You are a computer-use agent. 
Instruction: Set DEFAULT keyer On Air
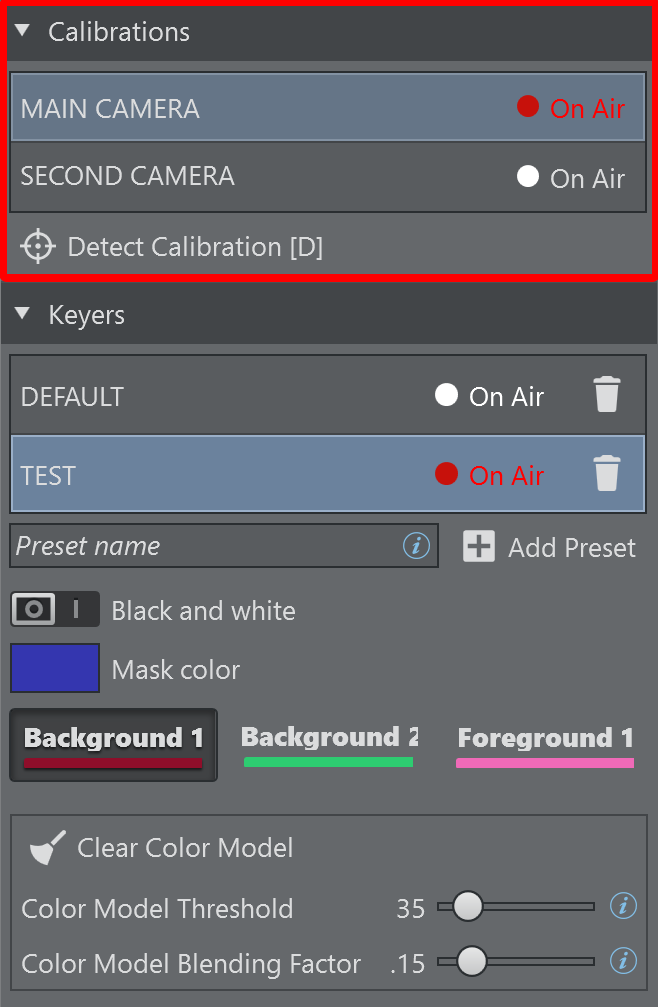(446, 395)
